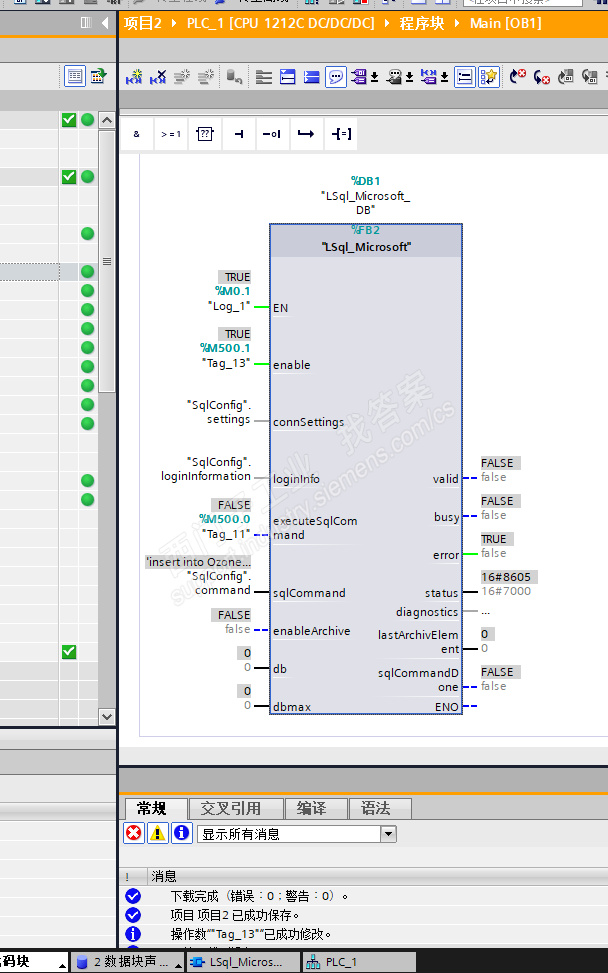This screenshot has width=608, height=973.
Task: Click the %DB1 "LSql_Microsoft_DB" instance label
Action: coord(365,195)
